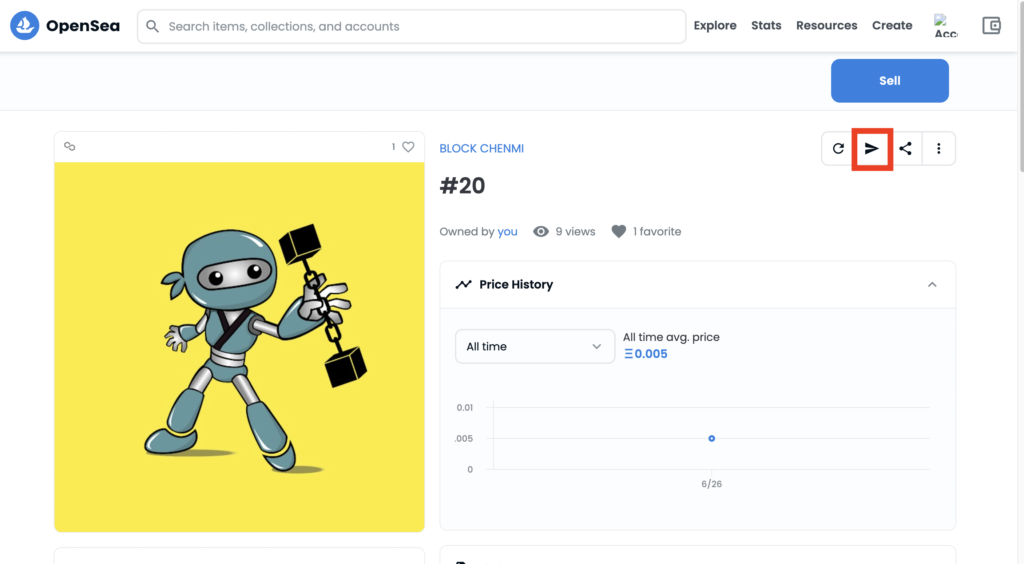
Task: Click the Price History trend icon
Action: 464,285
